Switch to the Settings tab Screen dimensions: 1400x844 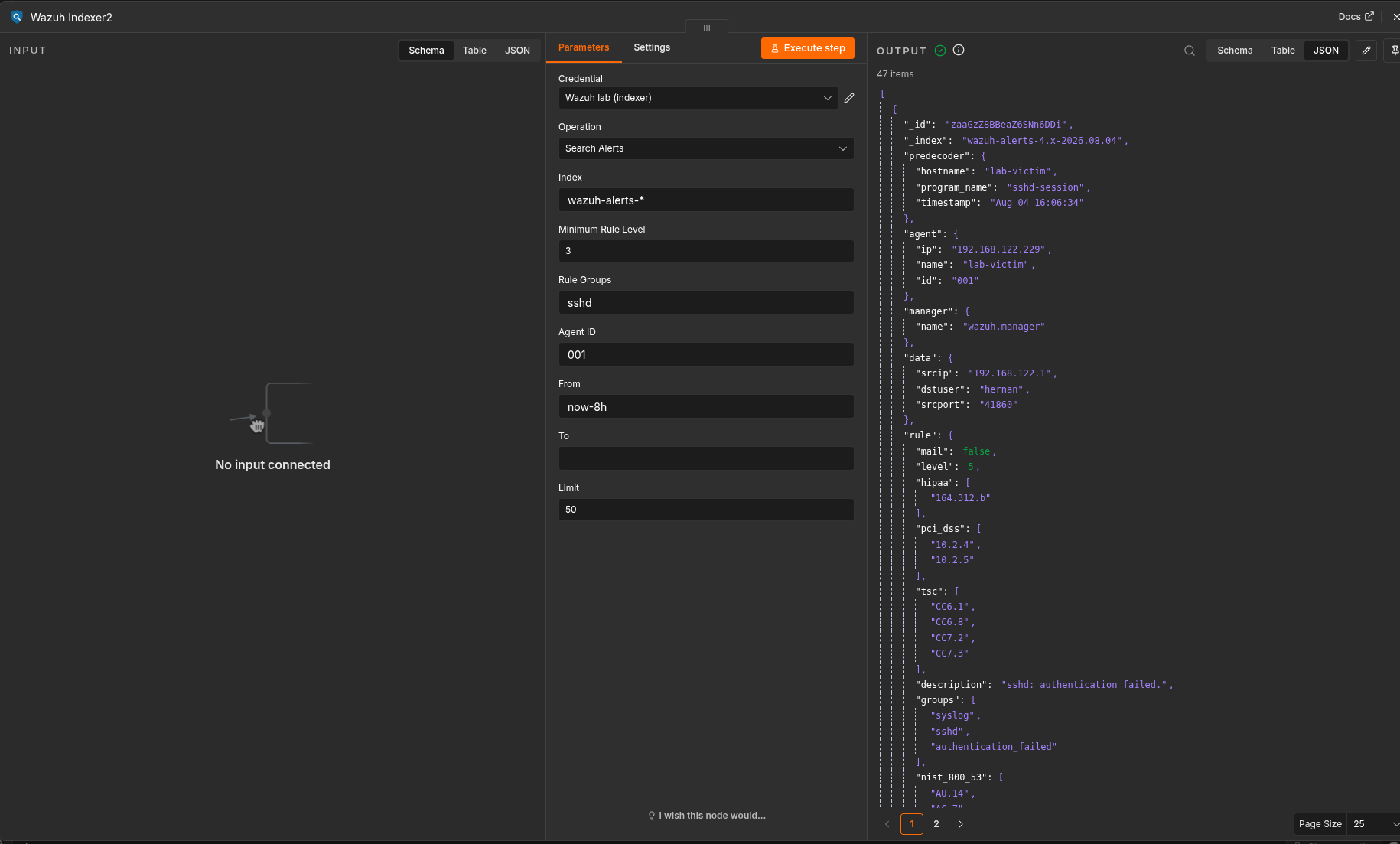click(652, 47)
